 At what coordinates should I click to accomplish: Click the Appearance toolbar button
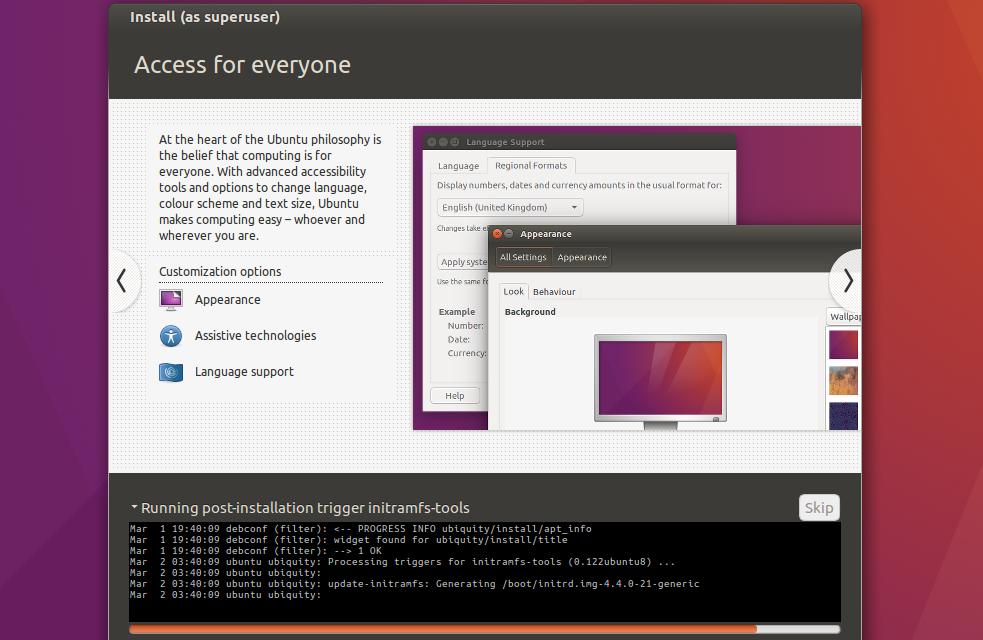coord(582,257)
